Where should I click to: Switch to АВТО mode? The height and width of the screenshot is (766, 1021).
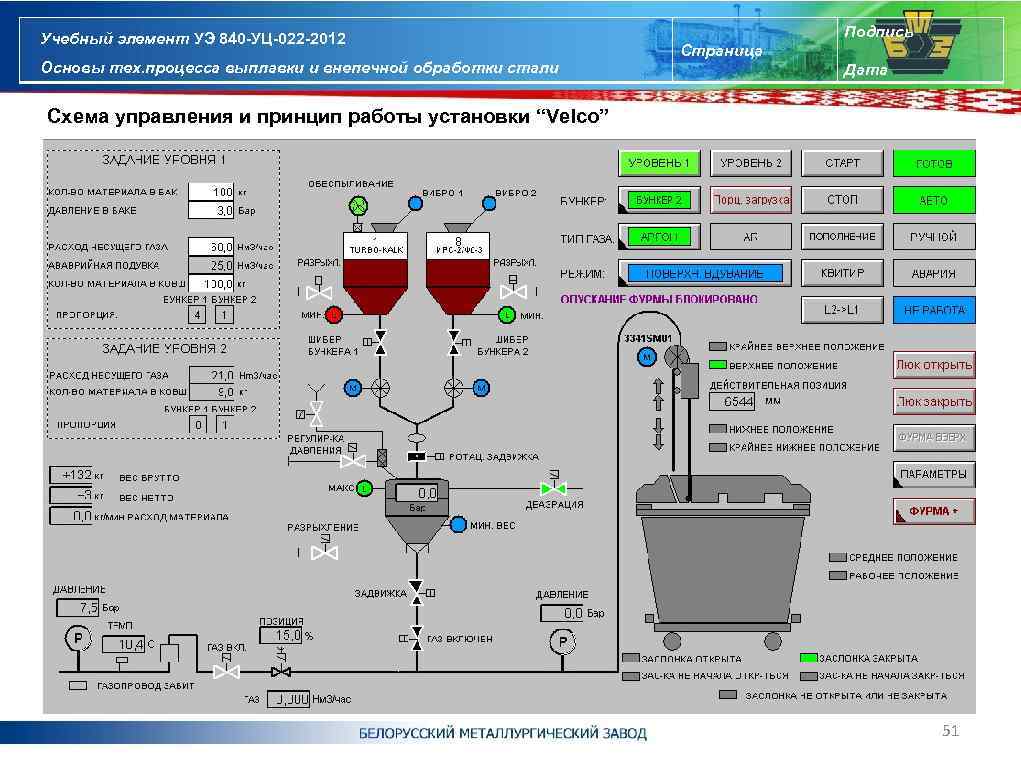point(934,200)
